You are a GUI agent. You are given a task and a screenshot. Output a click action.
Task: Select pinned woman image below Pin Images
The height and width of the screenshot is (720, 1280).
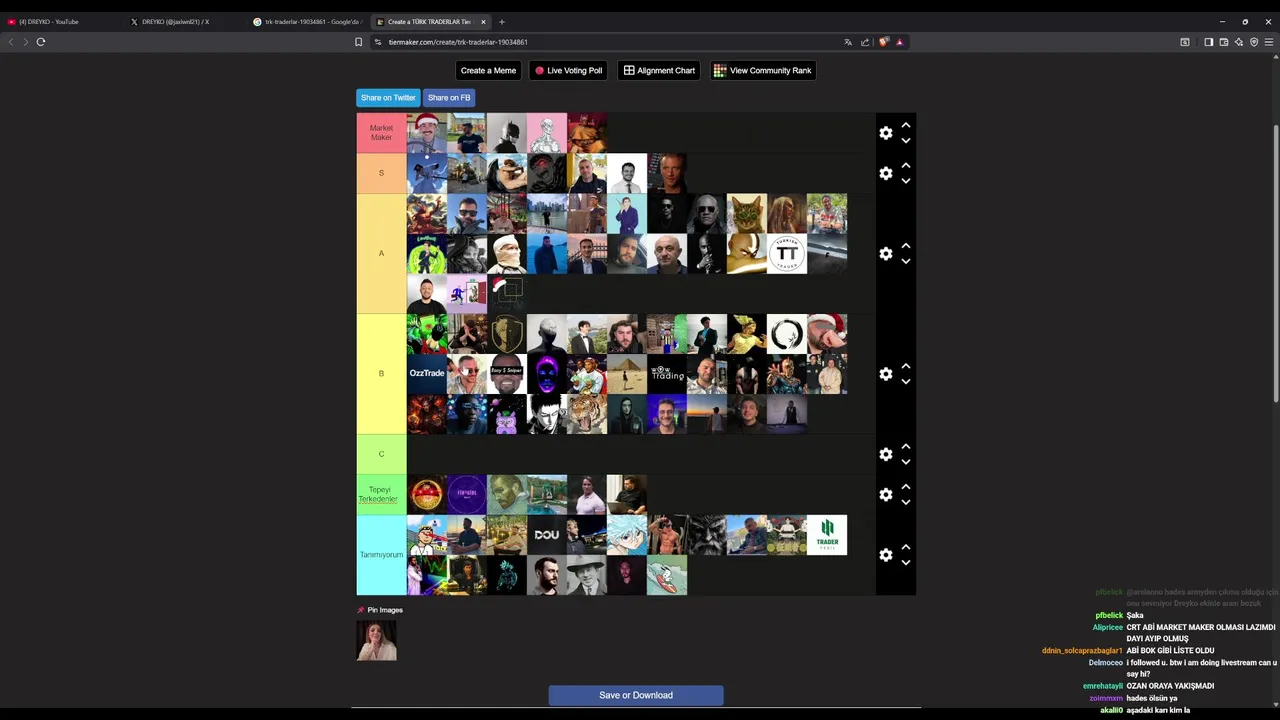point(377,641)
